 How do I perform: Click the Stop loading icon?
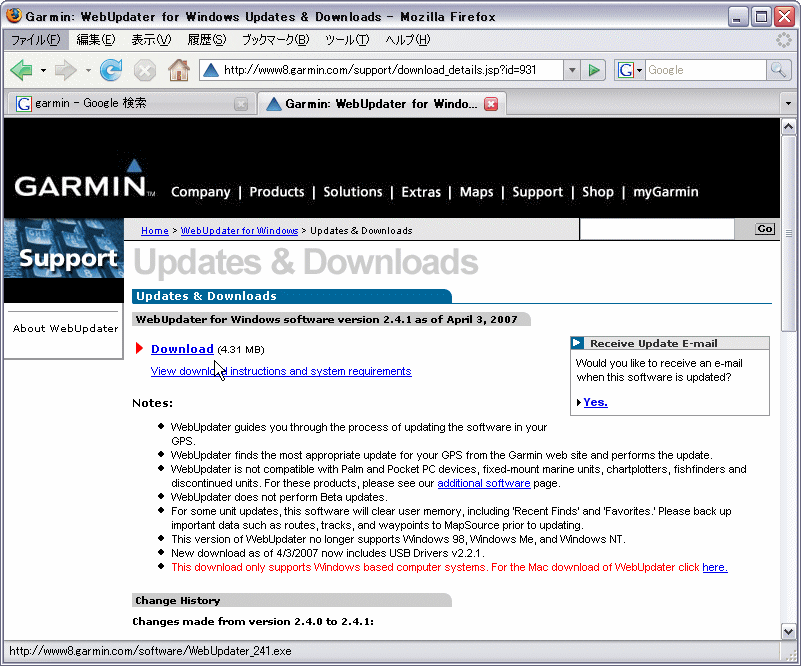pyautogui.click(x=145, y=70)
